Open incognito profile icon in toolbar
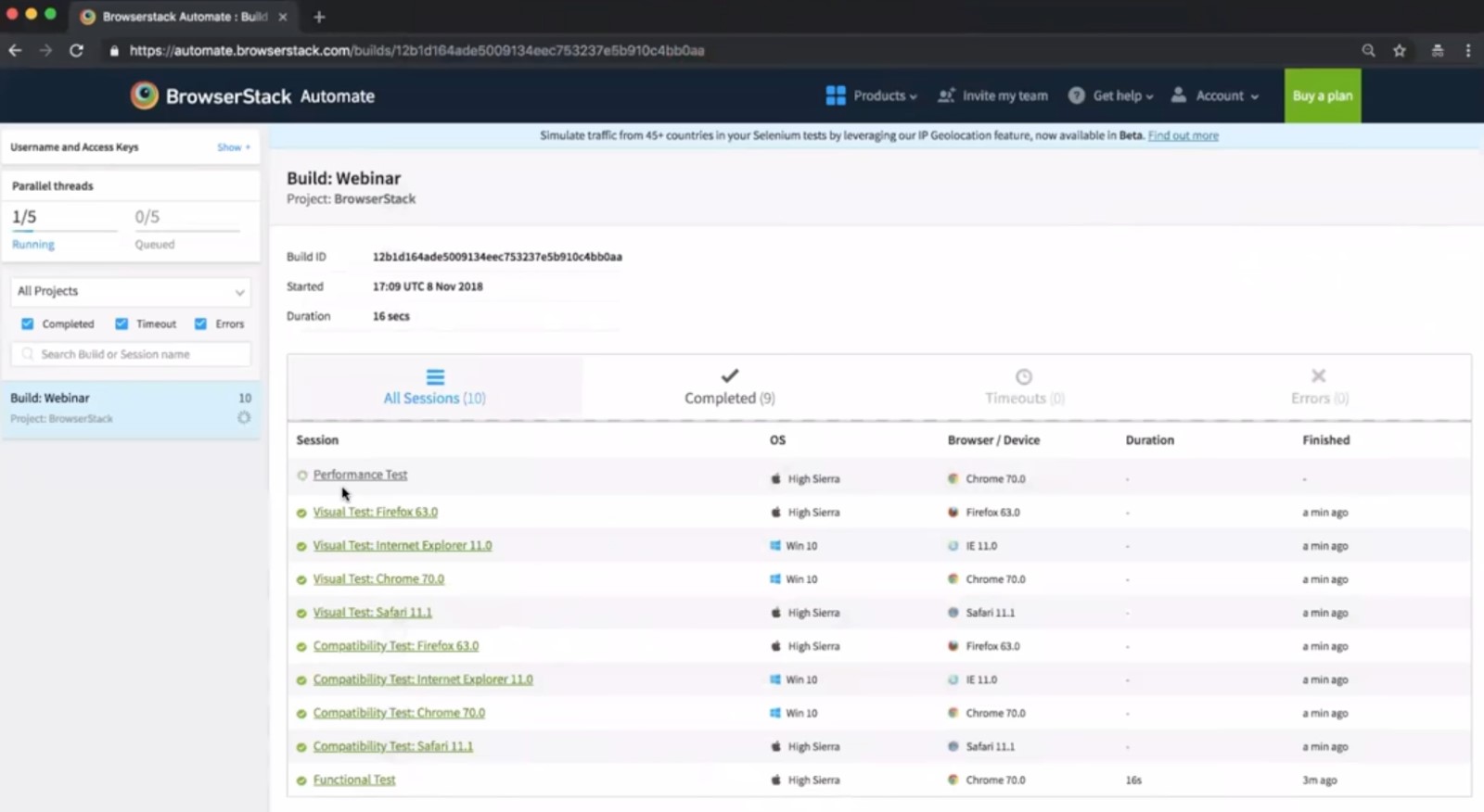The image size is (1484, 812). [x=1437, y=50]
